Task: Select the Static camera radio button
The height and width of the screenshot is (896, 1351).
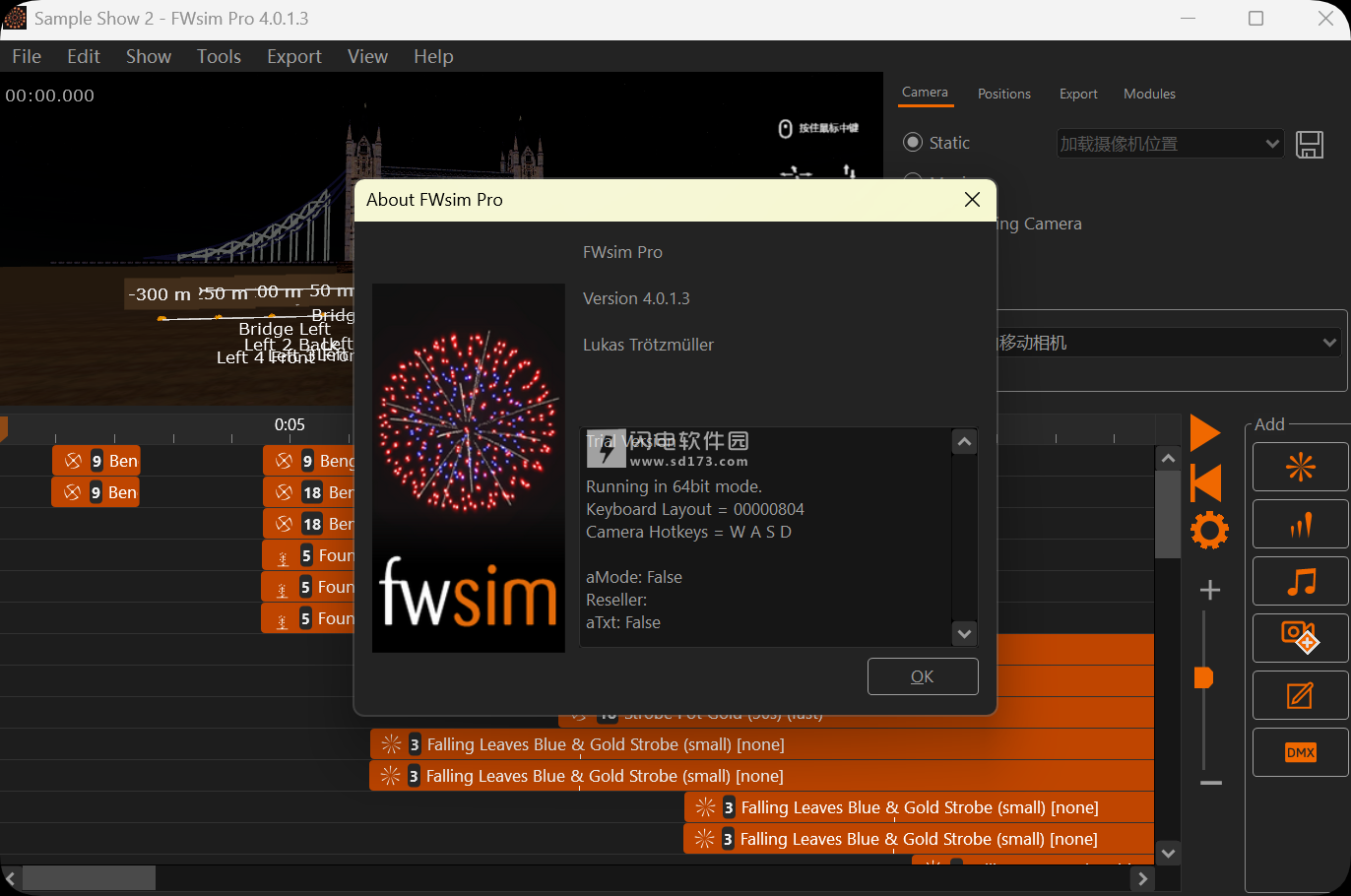Action: (913, 143)
